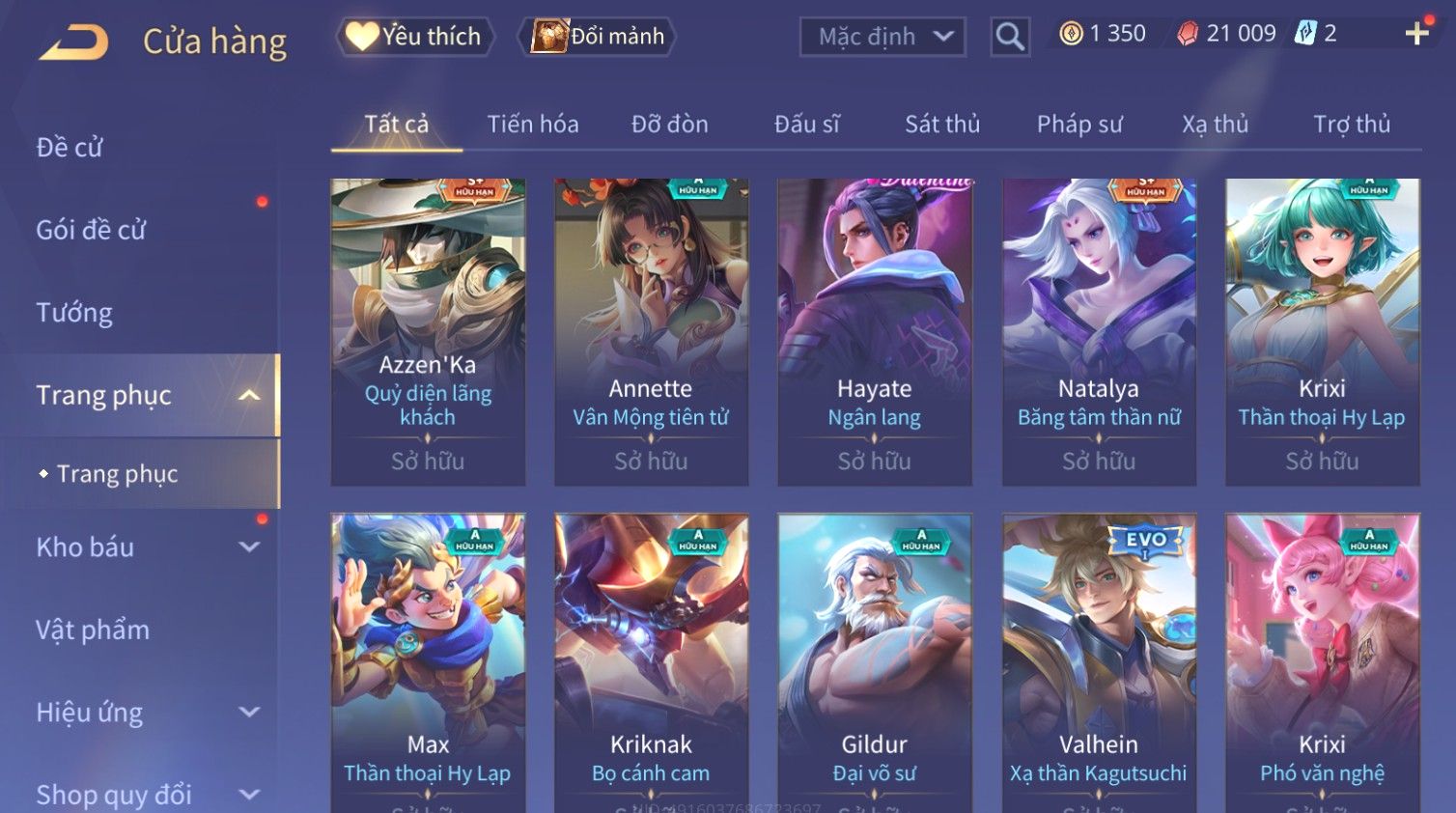
Task: Expand the Hiệu ứng sidebar section
Action: click(249, 713)
